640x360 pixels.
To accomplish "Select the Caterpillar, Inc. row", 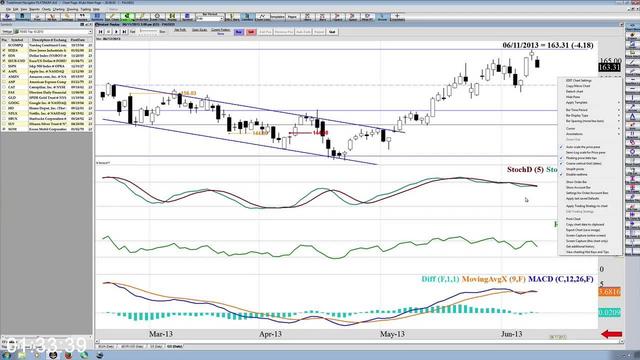I will click(x=47, y=87).
